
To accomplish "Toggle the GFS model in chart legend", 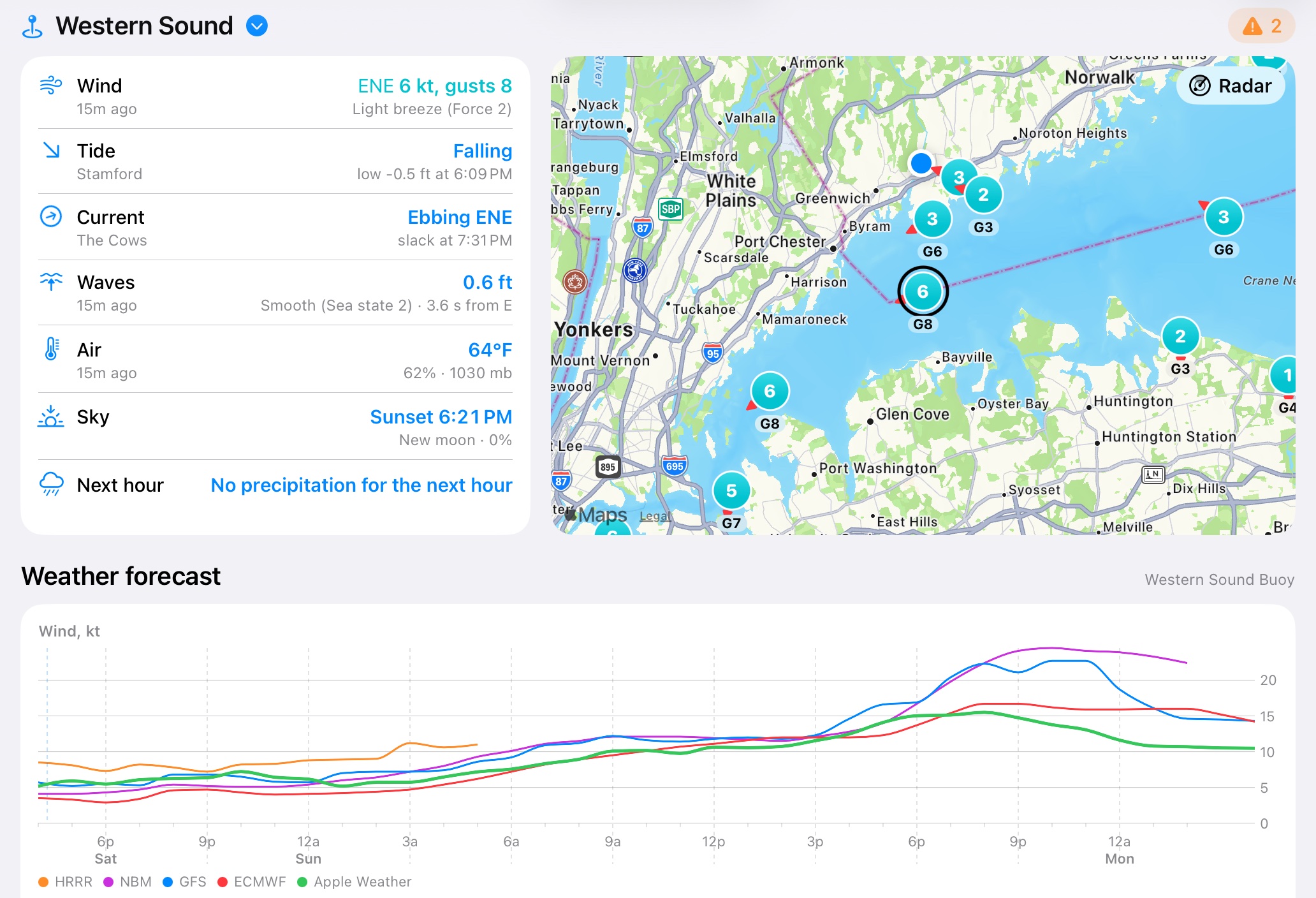I will coord(184,881).
